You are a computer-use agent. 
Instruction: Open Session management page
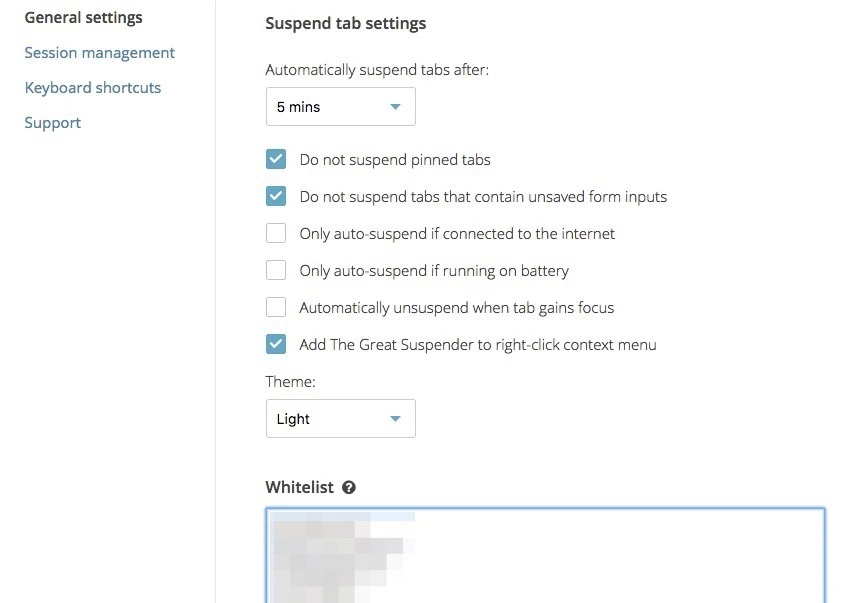[x=99, y=53]
